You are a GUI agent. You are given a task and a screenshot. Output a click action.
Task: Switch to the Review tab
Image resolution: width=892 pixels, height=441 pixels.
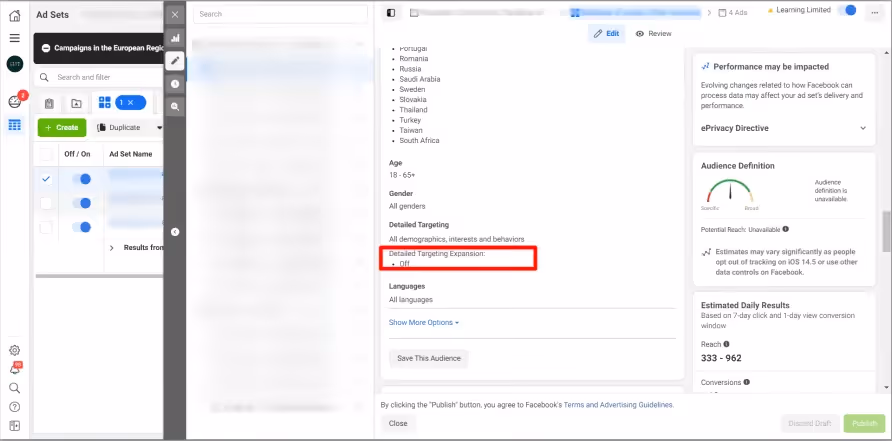pos(654,34)
